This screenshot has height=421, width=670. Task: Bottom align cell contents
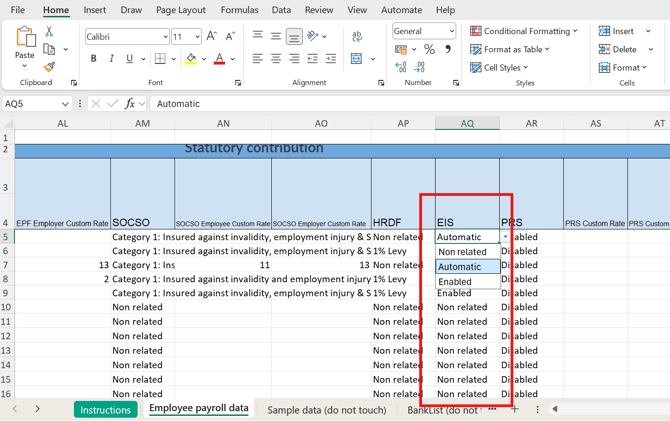click(294, 37)
